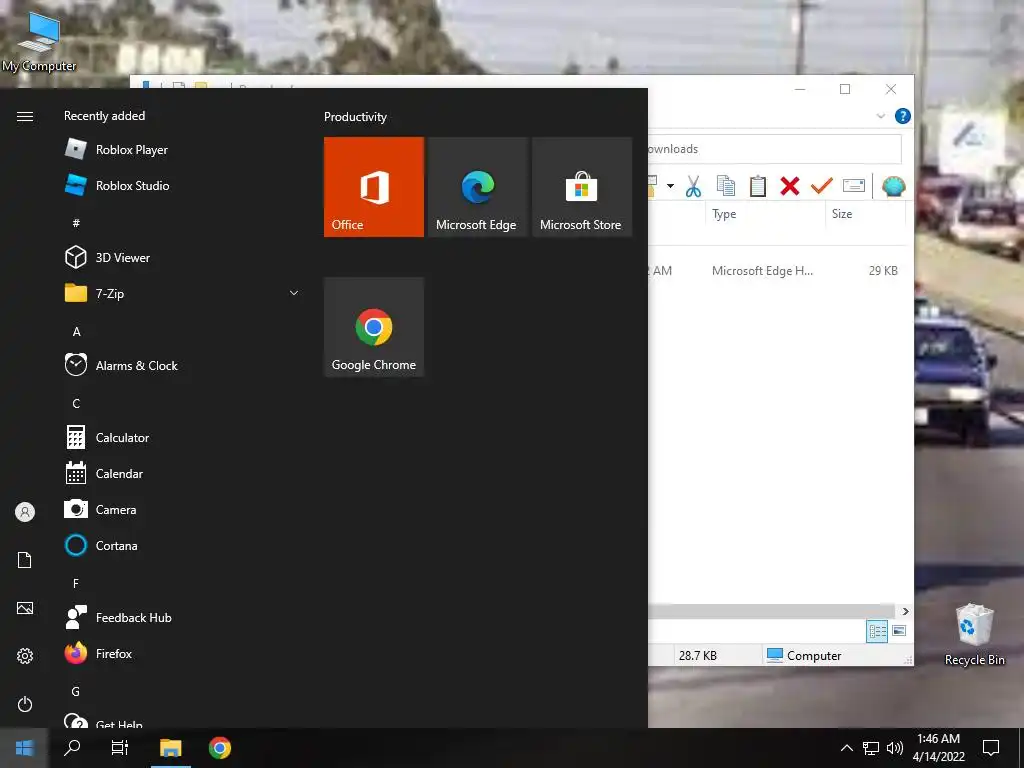Jump to letter F section header
Viewport: 1024px width, 768px height.
[x=76, y=583]
